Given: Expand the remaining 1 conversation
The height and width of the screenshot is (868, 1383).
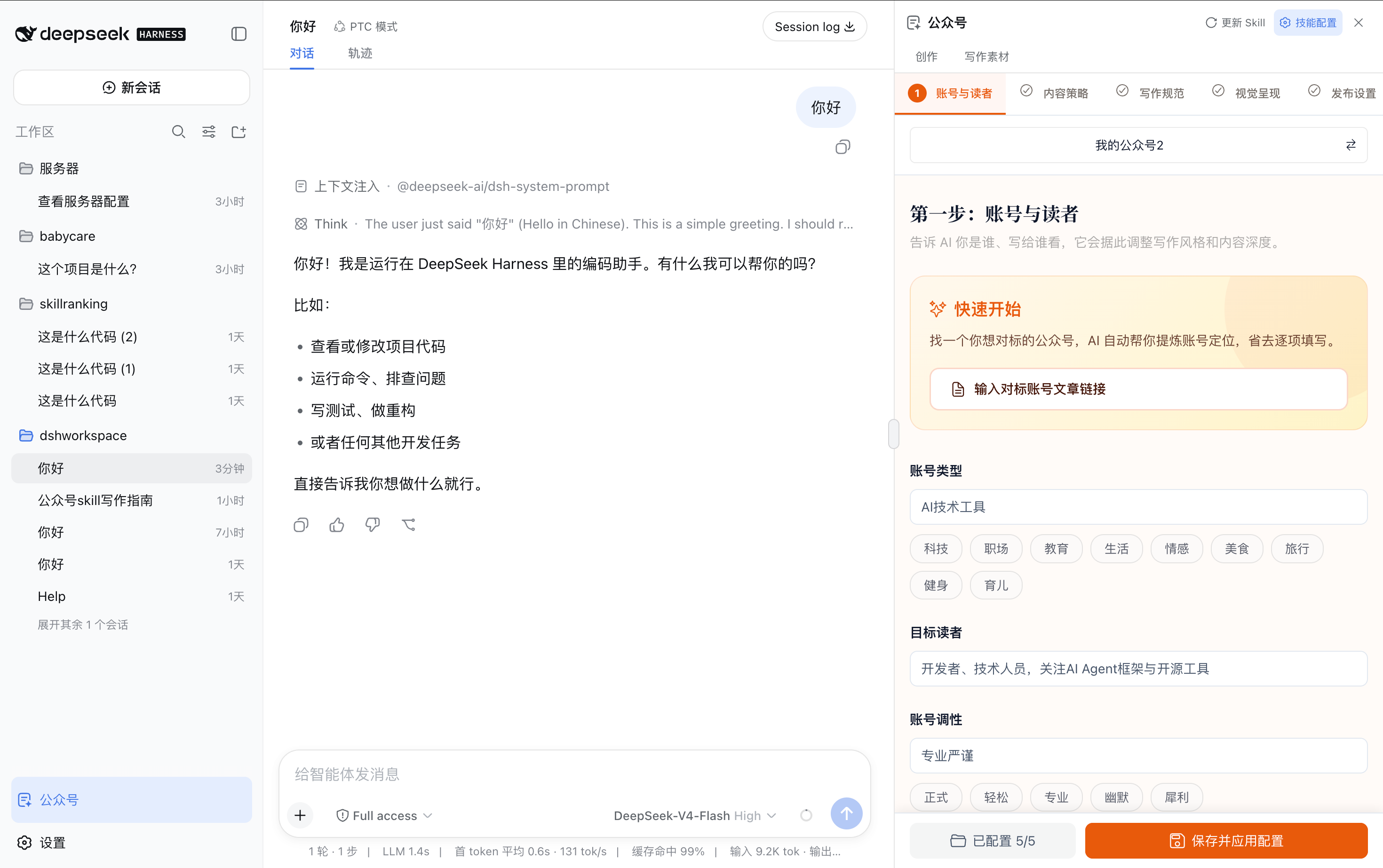Looking at the screenshot, I should (x=83, y=624).
